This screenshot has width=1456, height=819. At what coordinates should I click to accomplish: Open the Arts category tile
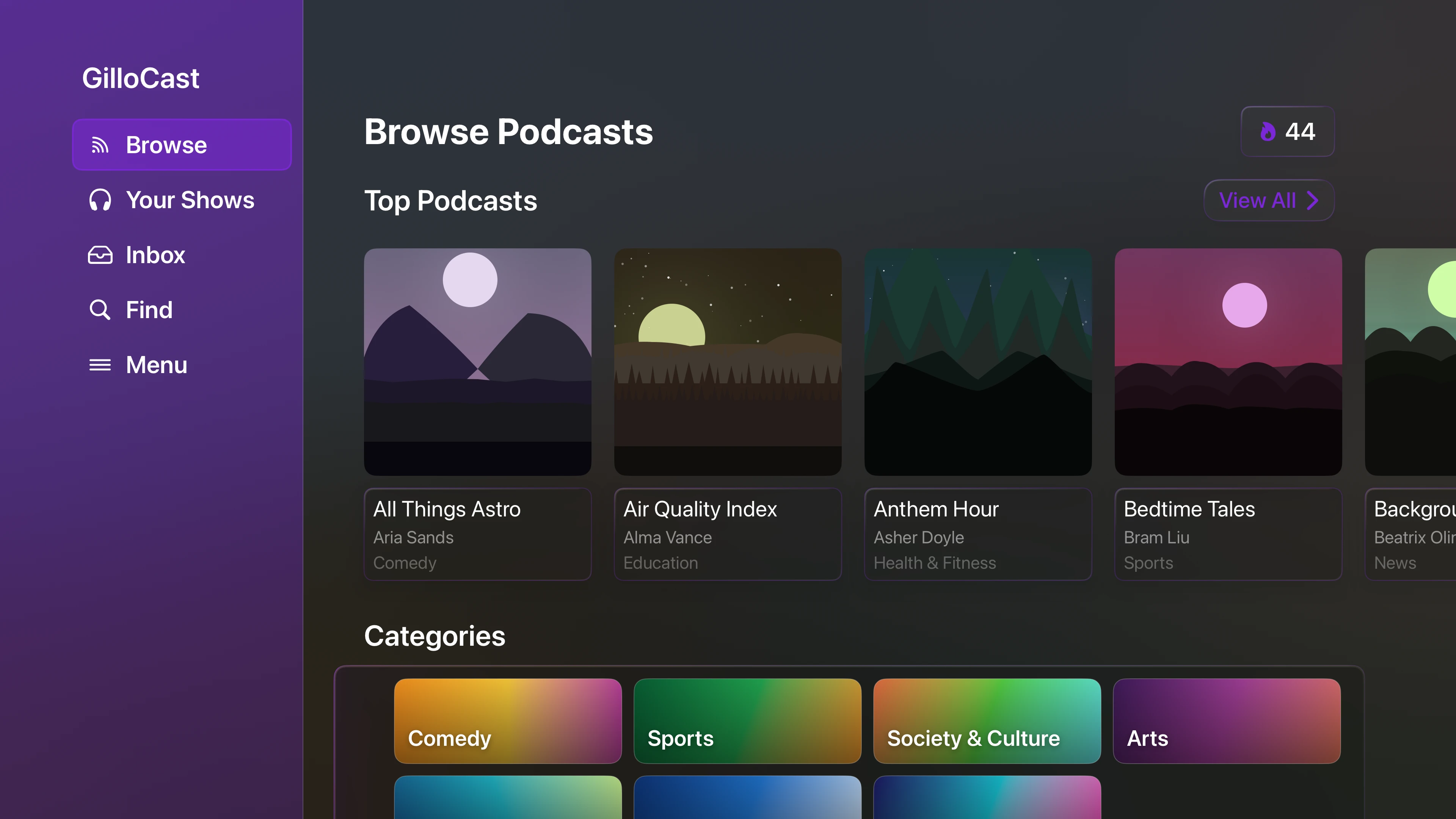coord(1227,721)
